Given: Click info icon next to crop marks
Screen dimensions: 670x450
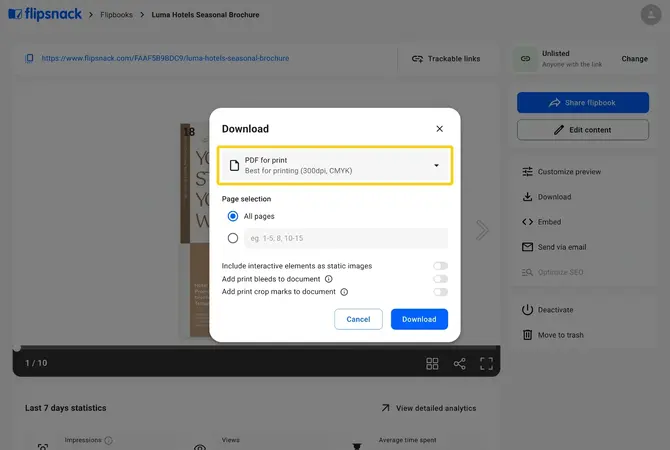Looking at the screenshot, I should (344, 292).
